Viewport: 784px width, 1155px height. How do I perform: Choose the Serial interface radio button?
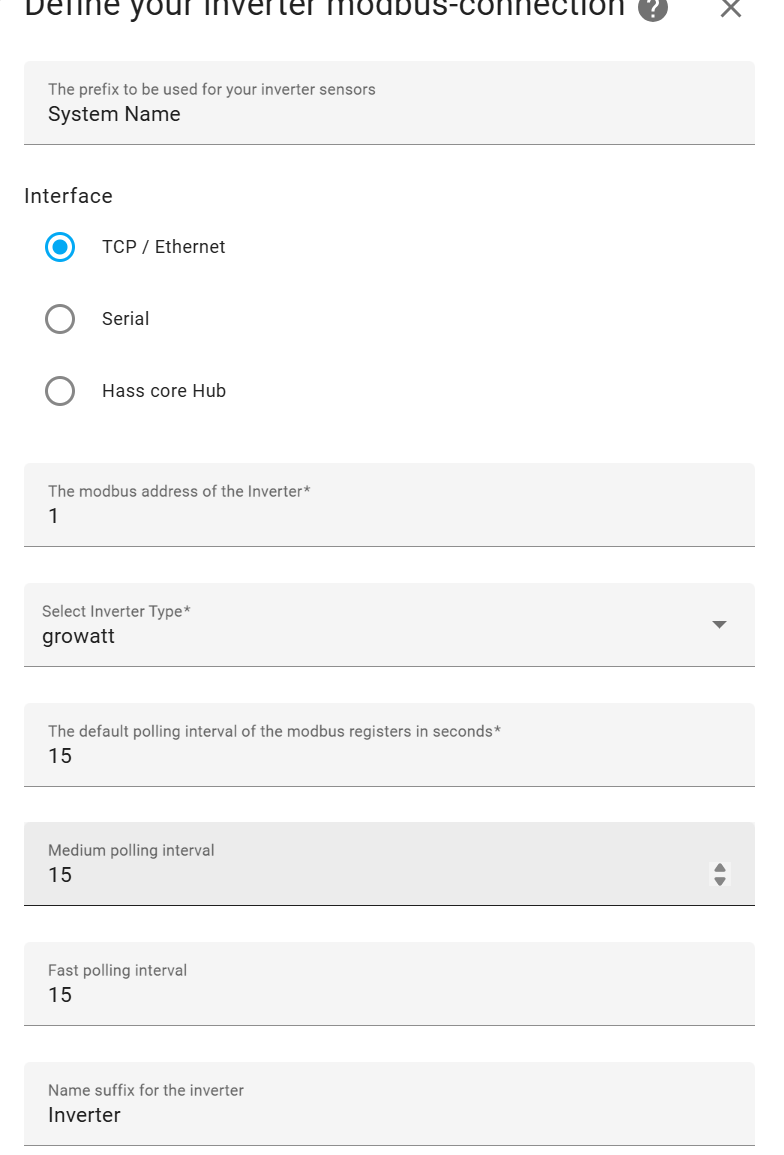click(x=60, y=319)
